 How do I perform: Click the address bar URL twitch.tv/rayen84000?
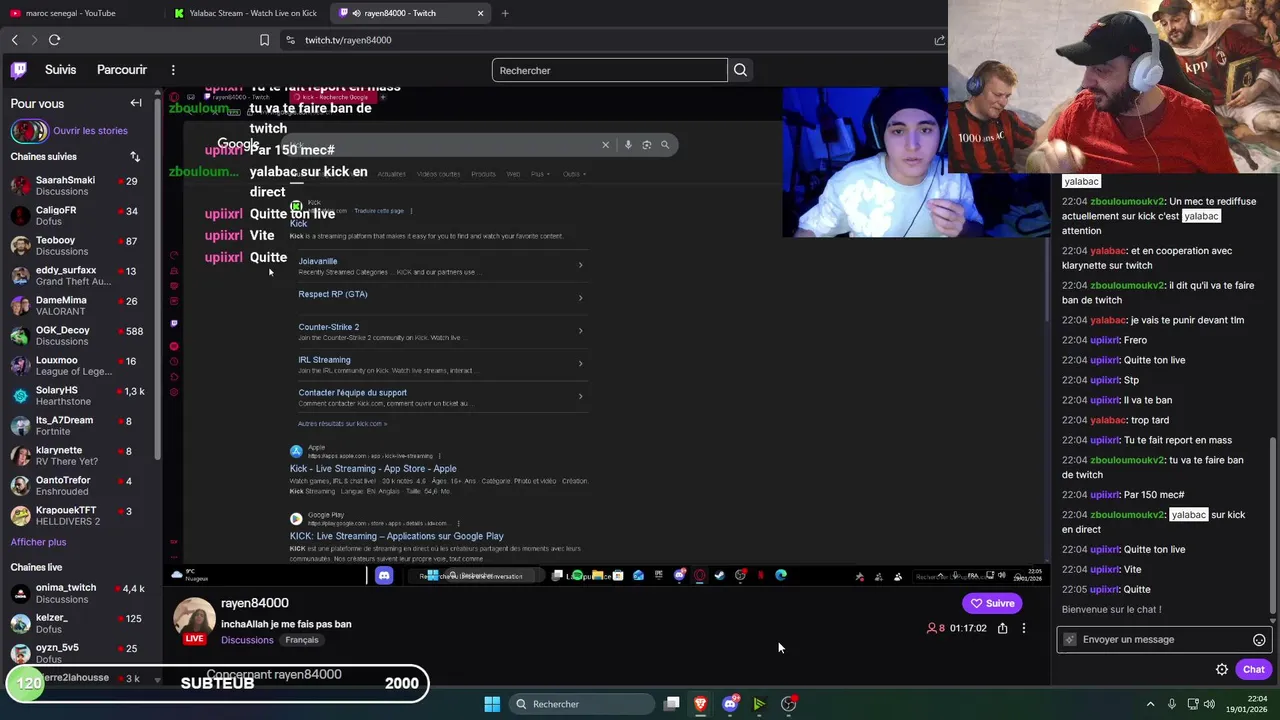(x=348, y=40)
